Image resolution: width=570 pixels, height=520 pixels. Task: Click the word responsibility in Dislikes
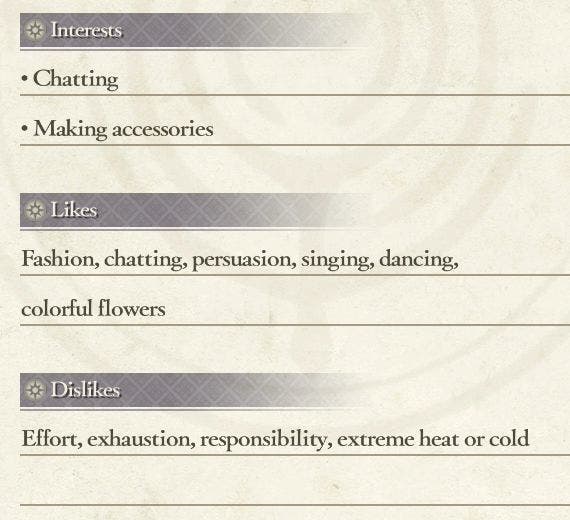pos(266,439)
